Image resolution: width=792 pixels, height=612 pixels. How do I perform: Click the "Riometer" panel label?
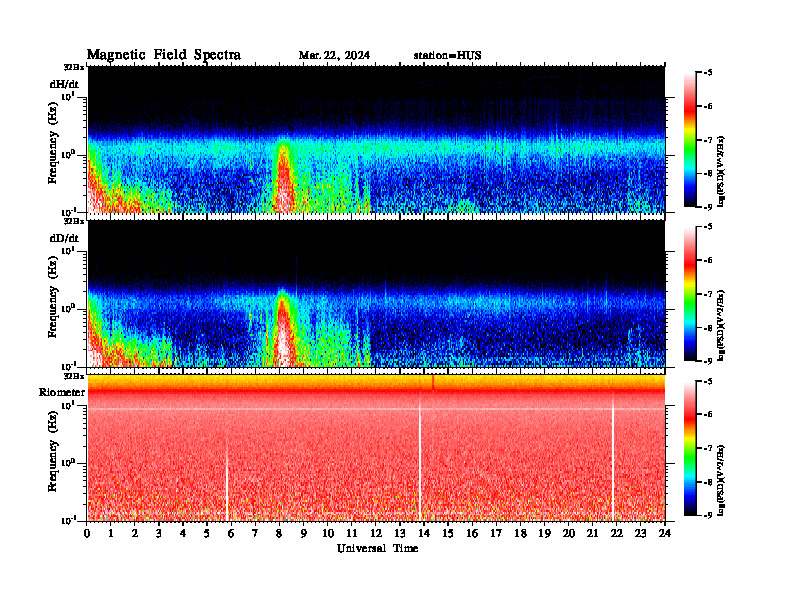tap(62, 392)
